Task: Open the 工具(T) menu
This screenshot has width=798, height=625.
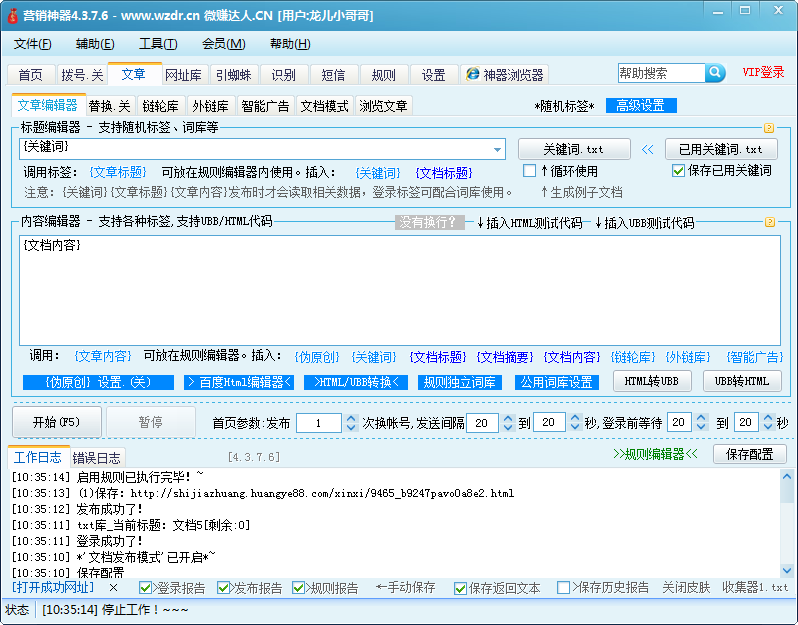Action: (158, 44)
